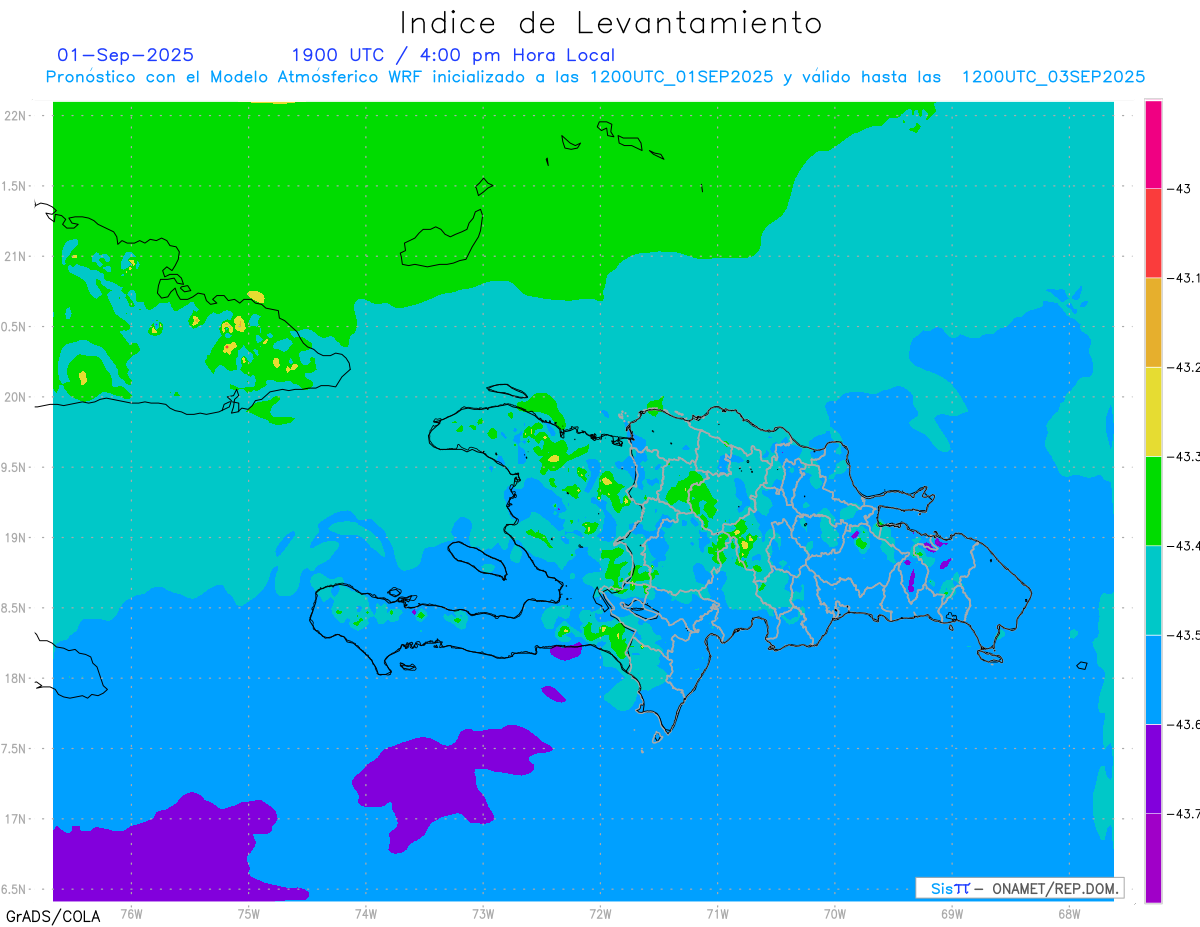Click the "71W" longitude label

(717, 913)
